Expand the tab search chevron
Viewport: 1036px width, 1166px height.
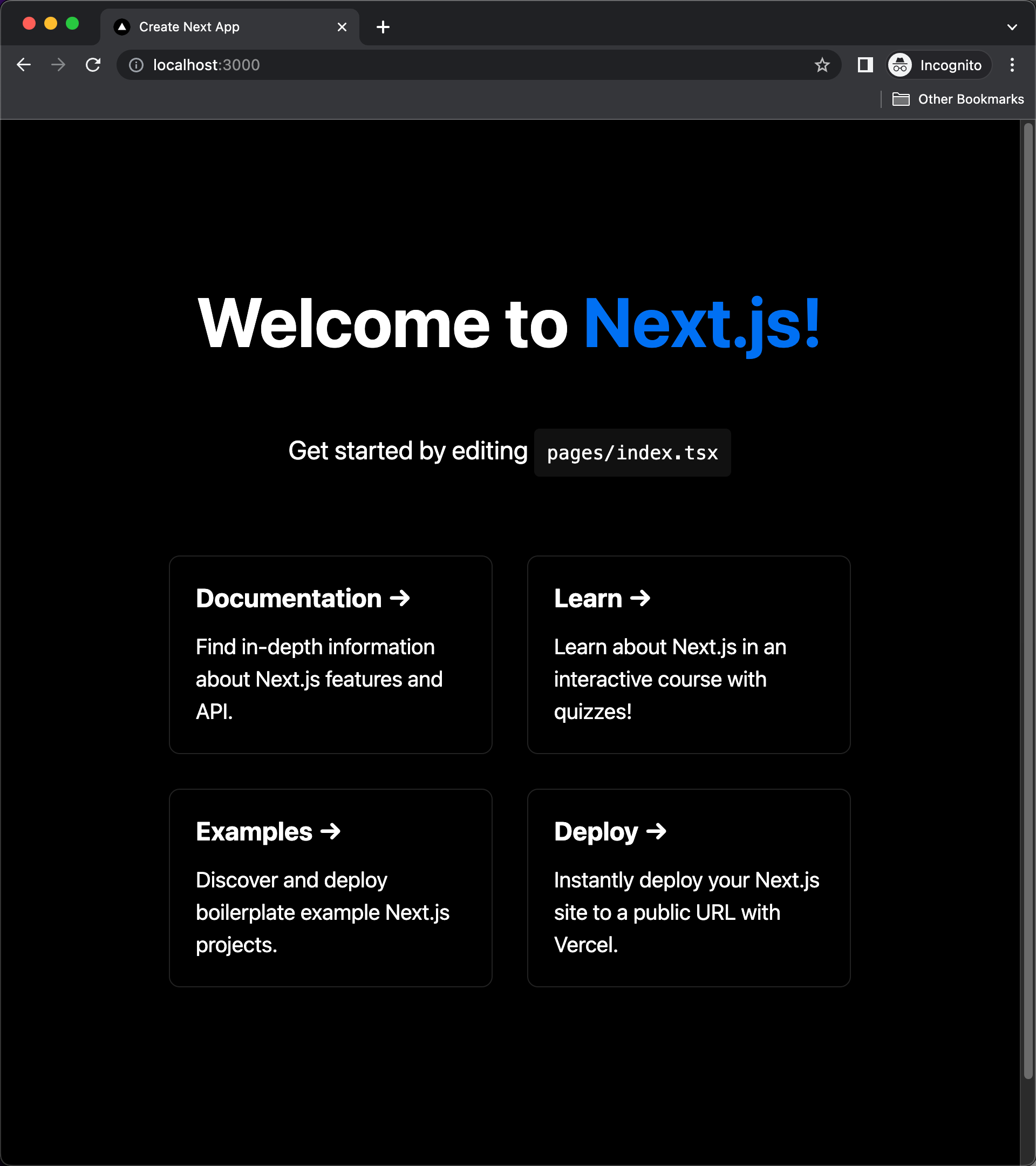1012,27
